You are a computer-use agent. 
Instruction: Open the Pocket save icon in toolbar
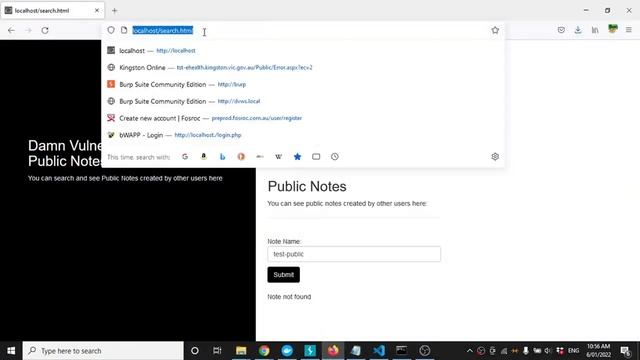pyautogui.click(x=561, y=30)
